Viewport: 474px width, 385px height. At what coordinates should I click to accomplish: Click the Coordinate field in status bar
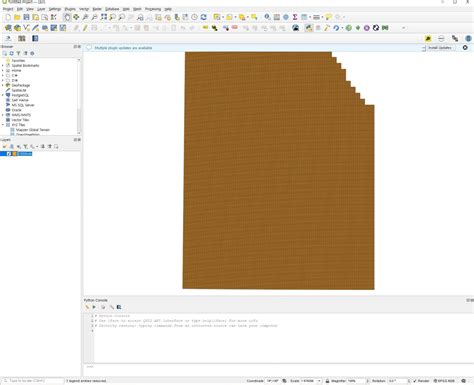pos(273,381)
